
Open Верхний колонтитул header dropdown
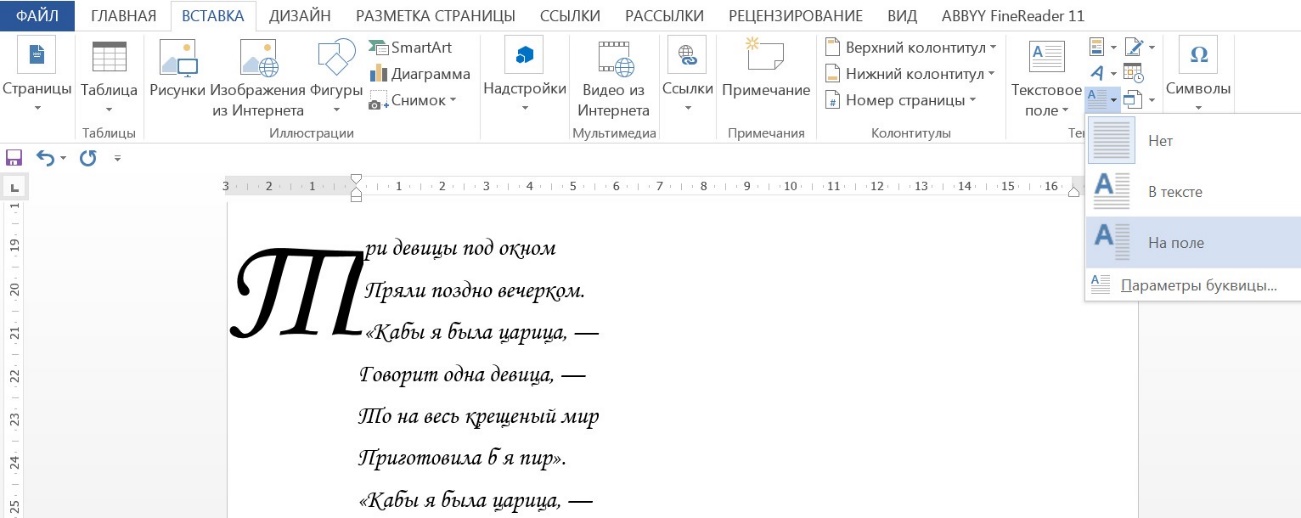coord(910,48)
